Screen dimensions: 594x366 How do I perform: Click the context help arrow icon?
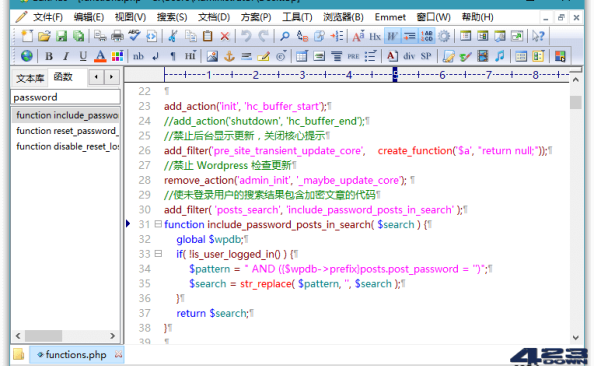538,36
